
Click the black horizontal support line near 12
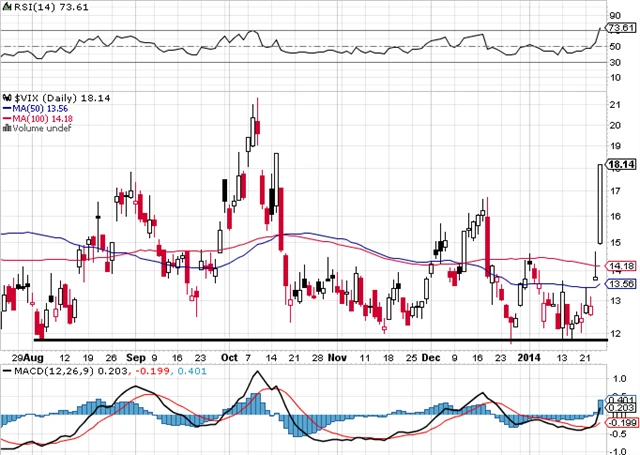[x=300, y=341]
